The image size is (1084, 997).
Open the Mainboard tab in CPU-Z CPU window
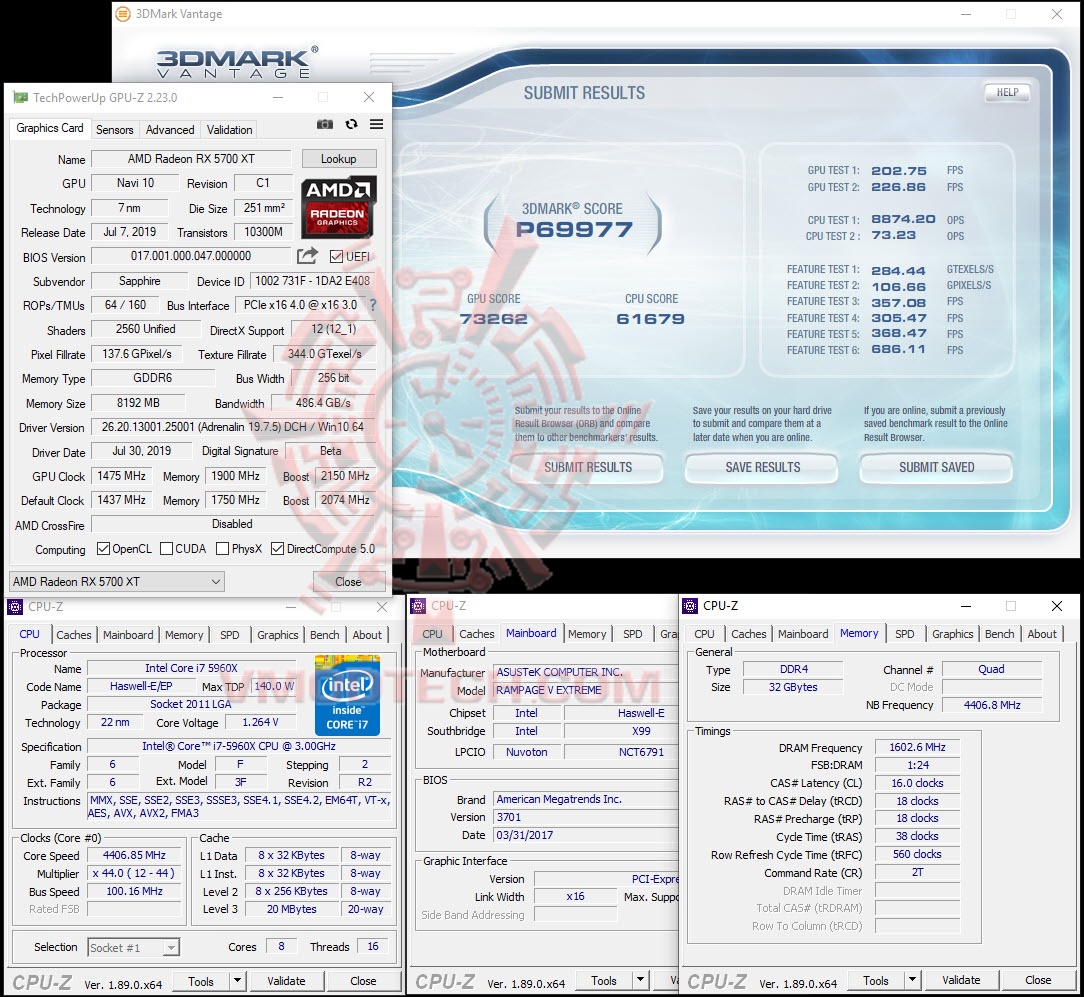pyautogui.click(x=128, y=635)
